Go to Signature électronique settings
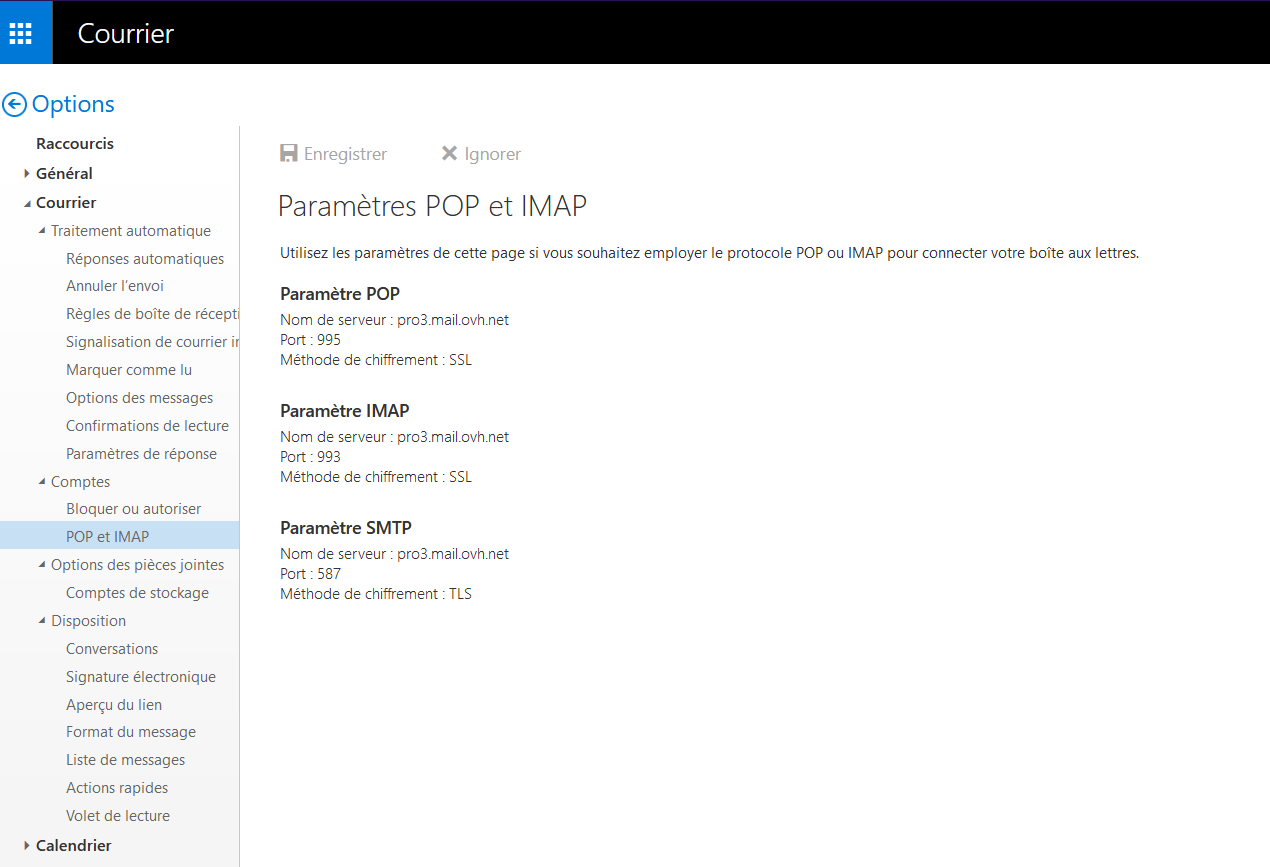1270x867 pixels. pos(140,677)
